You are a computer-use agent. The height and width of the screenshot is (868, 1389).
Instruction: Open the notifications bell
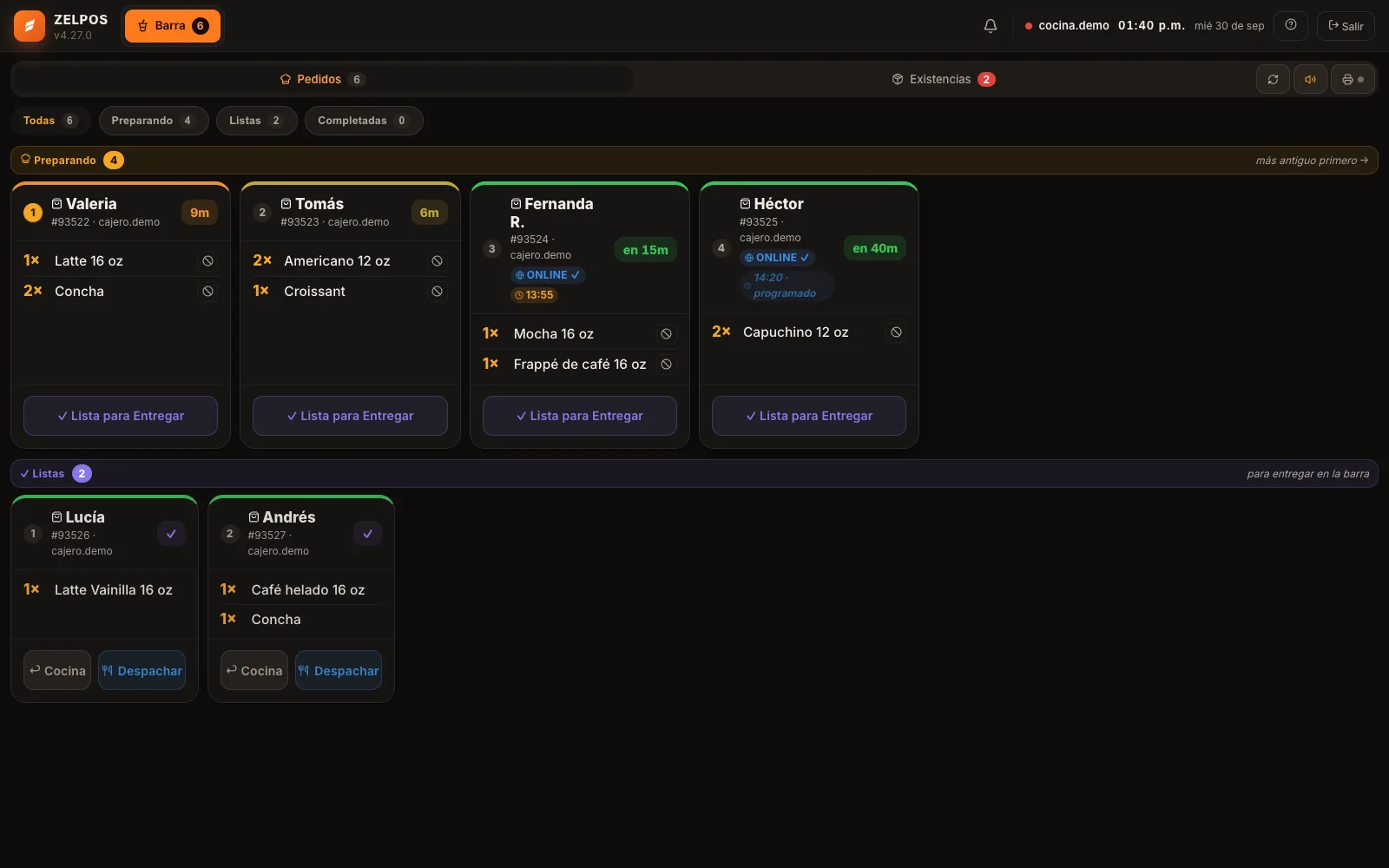click(x=991, y=26)
